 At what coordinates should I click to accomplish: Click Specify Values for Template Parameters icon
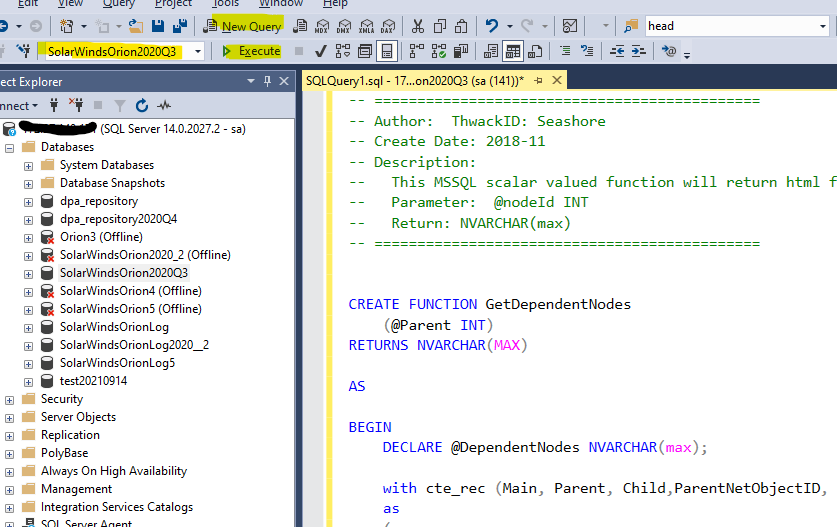(x=669, y=51)
